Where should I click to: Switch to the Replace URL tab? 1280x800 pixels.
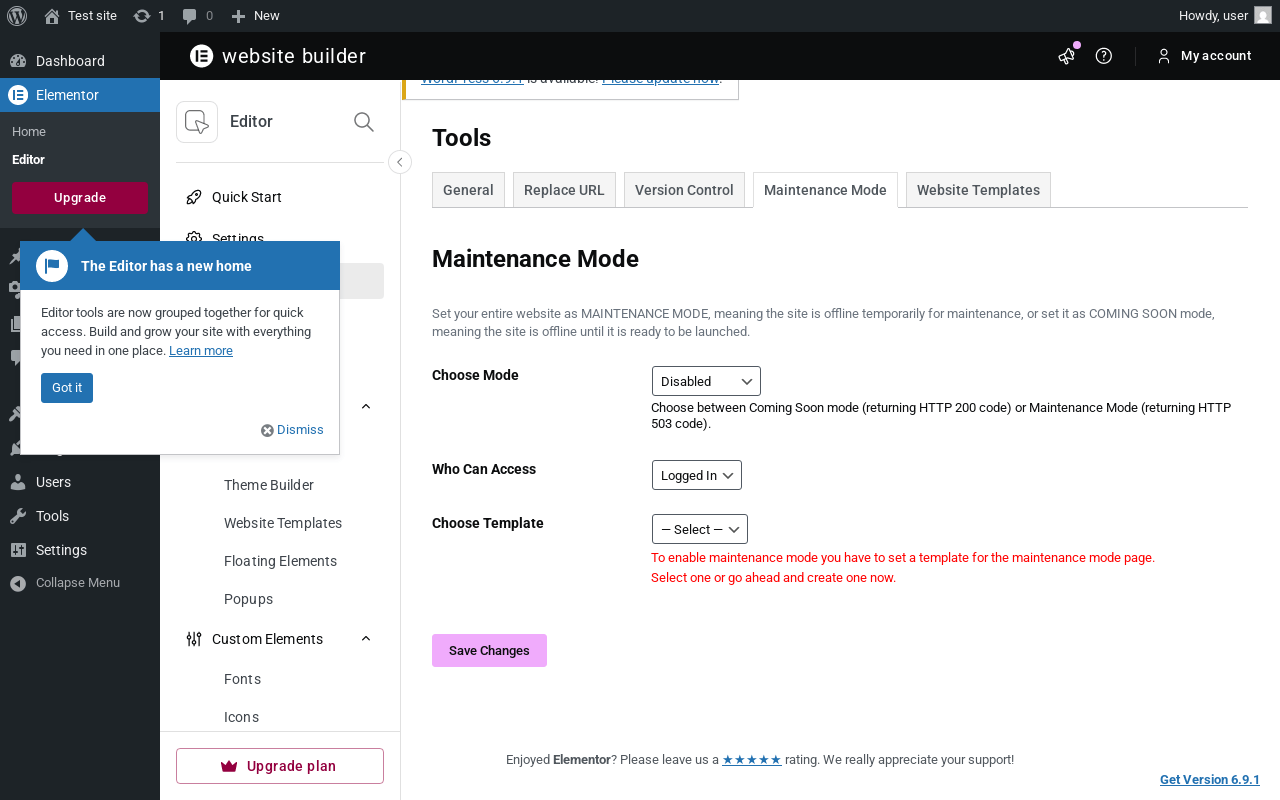point(564,190)
